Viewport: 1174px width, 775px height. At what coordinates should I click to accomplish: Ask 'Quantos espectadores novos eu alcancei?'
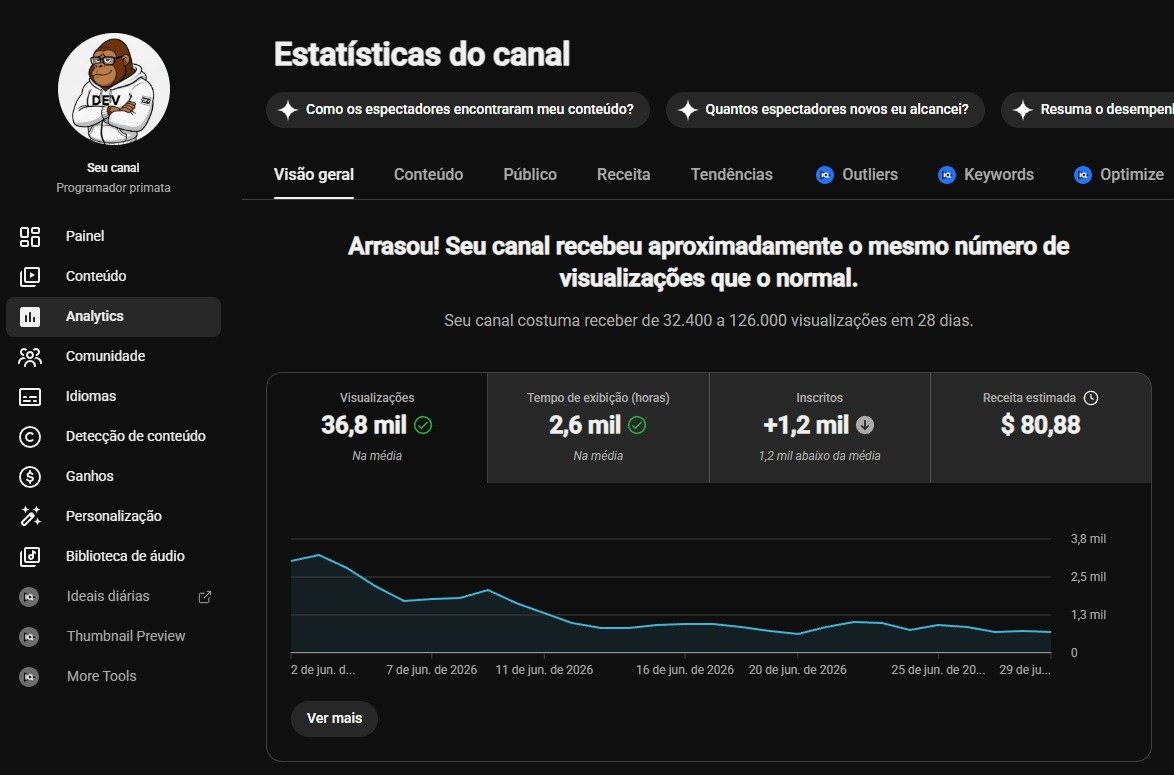click(825, 110)
